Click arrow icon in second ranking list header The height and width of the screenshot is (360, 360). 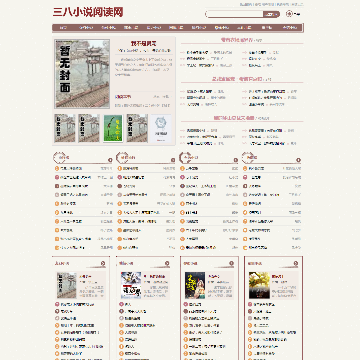point(173,160)
